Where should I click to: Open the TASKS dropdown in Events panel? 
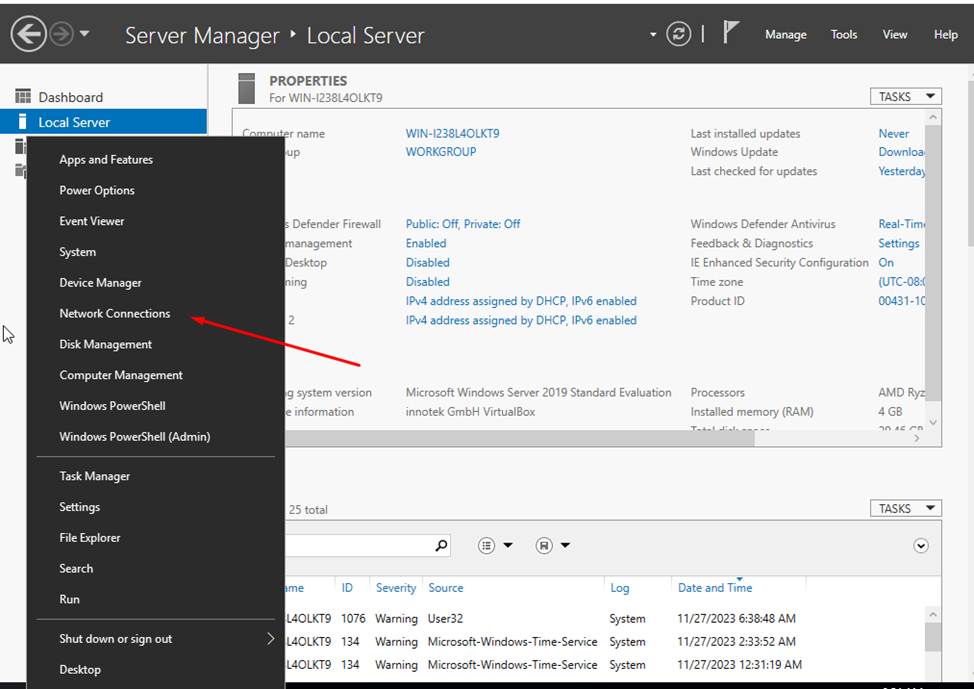(x=905, y=508)
